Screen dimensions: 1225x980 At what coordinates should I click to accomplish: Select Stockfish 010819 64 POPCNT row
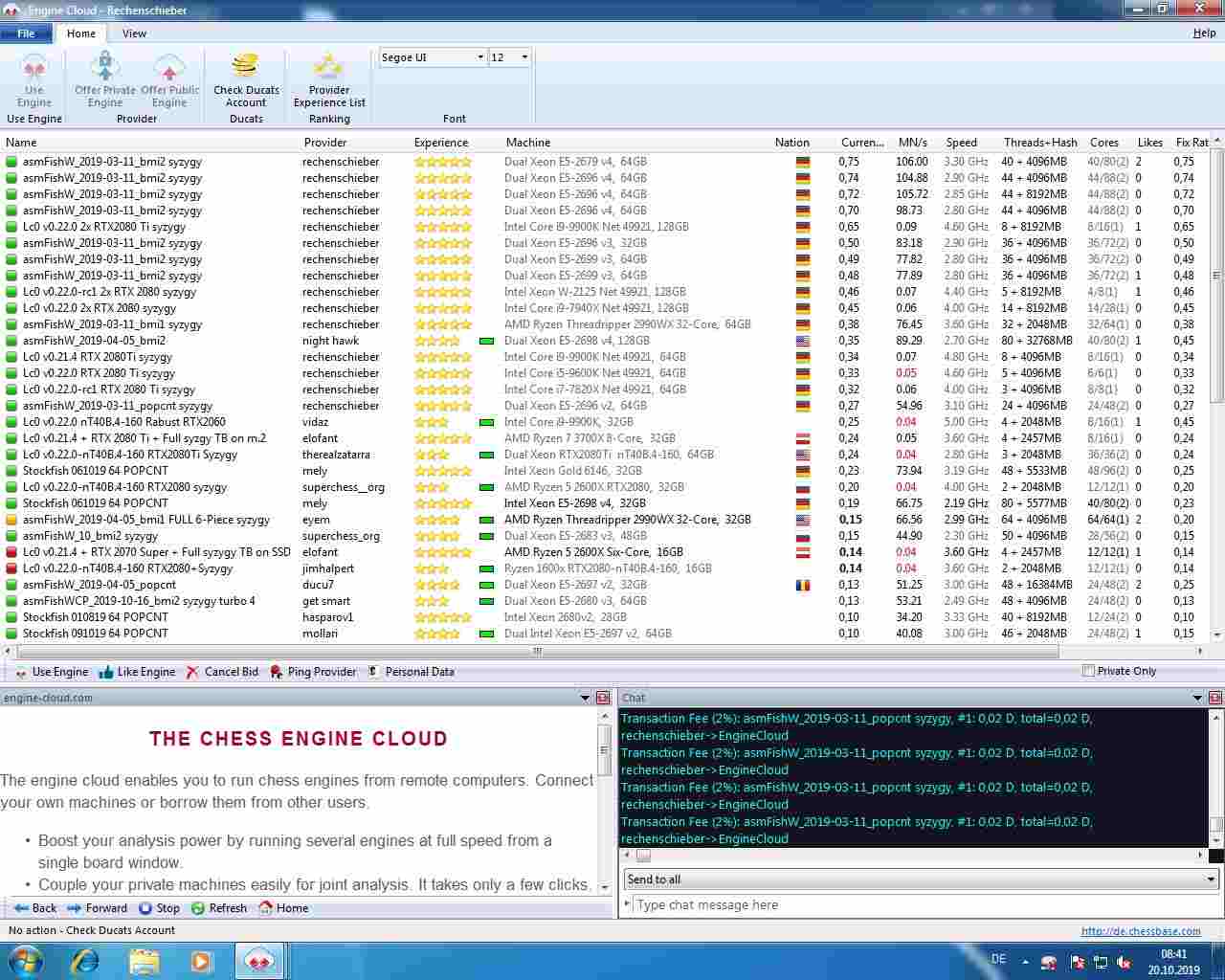click(605, 617)
